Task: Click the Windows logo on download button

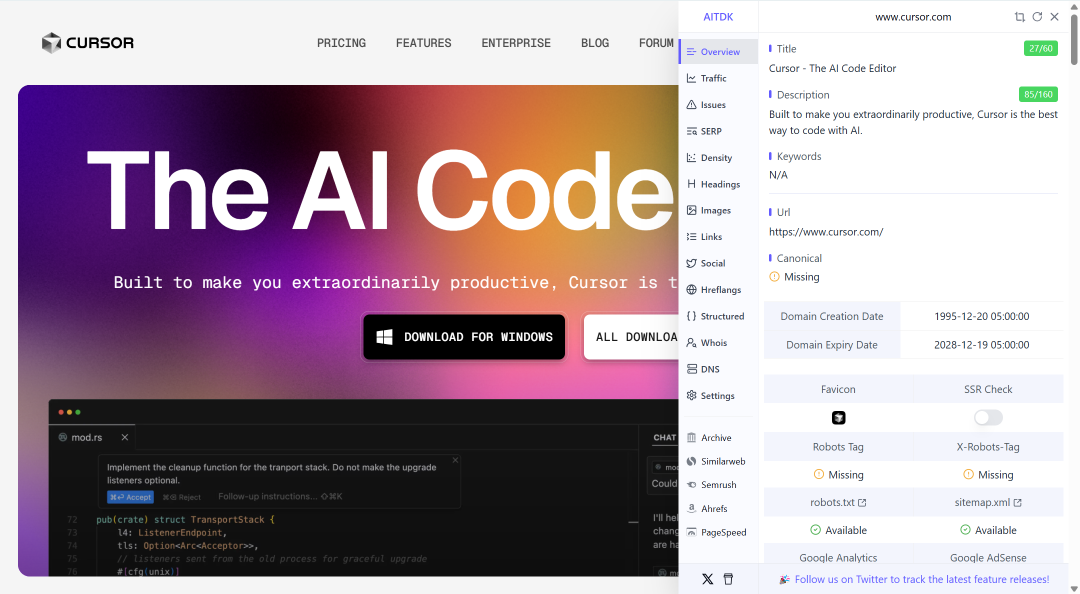Action: (x=384, y=337)
